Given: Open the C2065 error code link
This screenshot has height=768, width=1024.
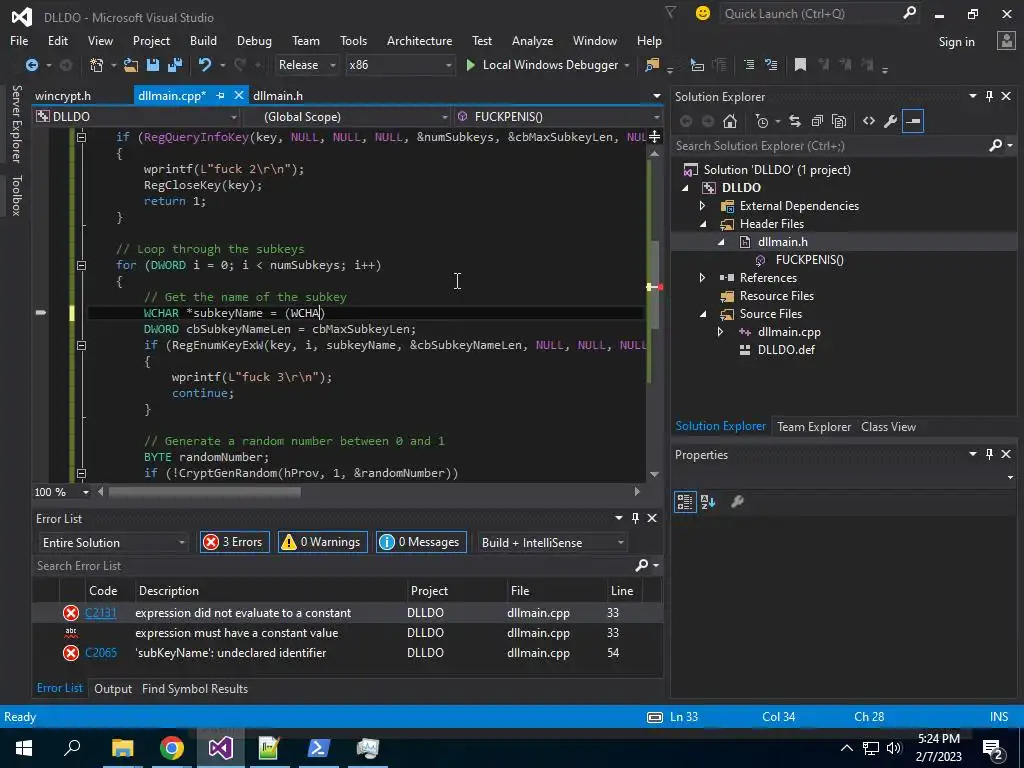Looking at the screenshot, I should (101, 652).
